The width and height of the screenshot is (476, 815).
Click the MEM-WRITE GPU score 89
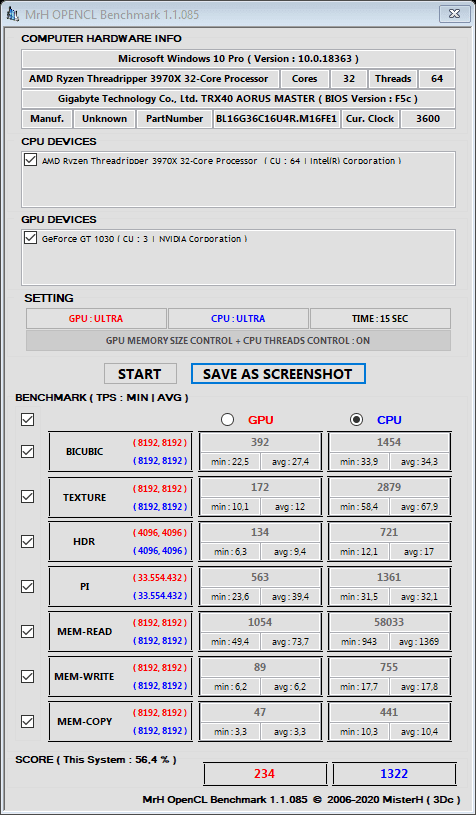point(260,667)
